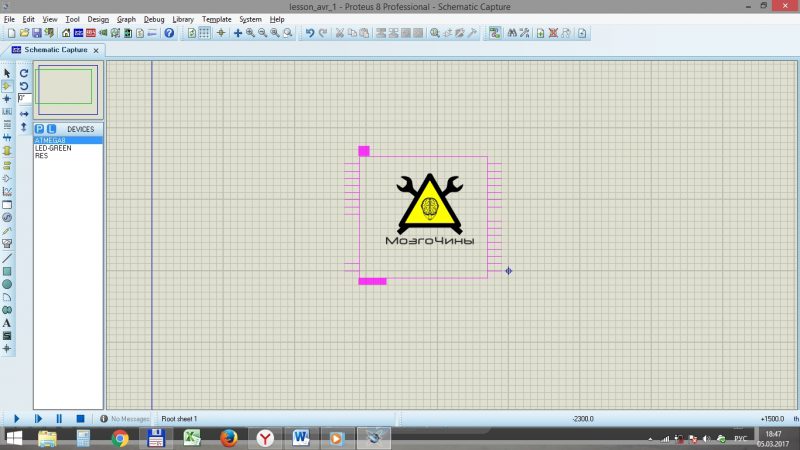Select the 2D graphics line tool
The height and width of the screenshot is (450, 800).
click(7, 258)
